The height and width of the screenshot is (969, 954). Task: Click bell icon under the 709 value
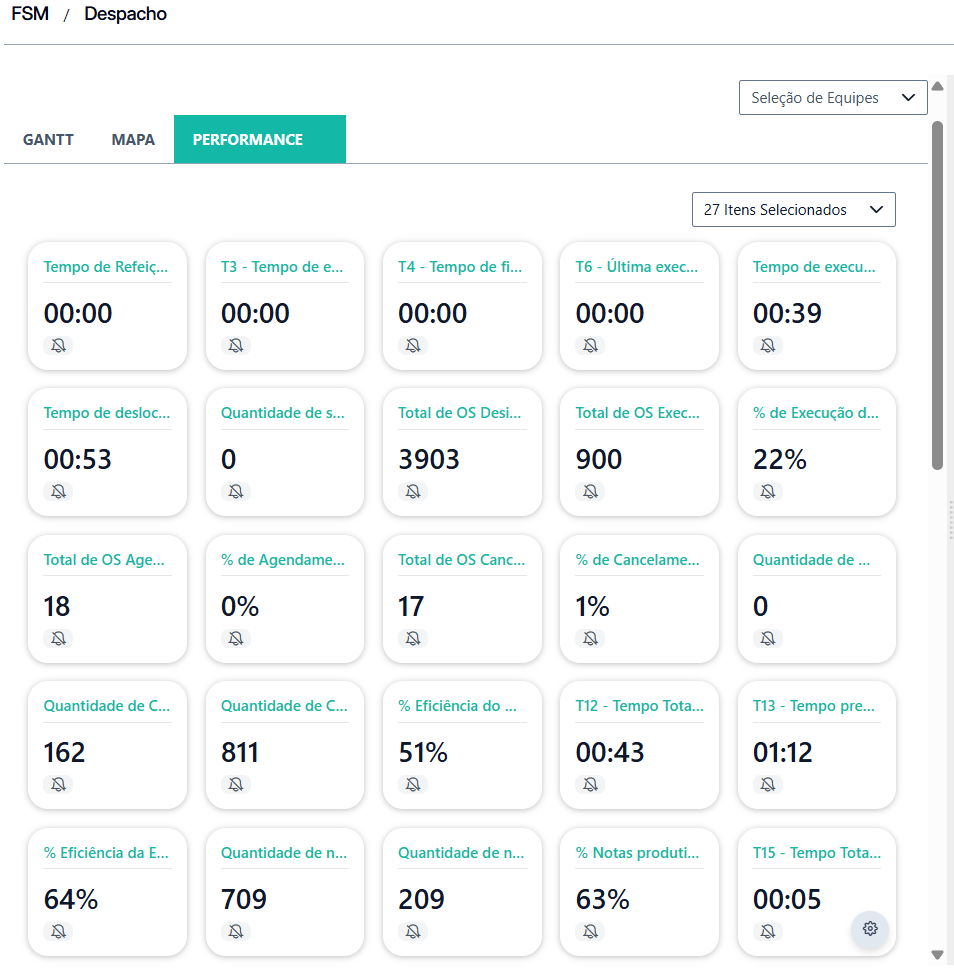coord(236,931)
